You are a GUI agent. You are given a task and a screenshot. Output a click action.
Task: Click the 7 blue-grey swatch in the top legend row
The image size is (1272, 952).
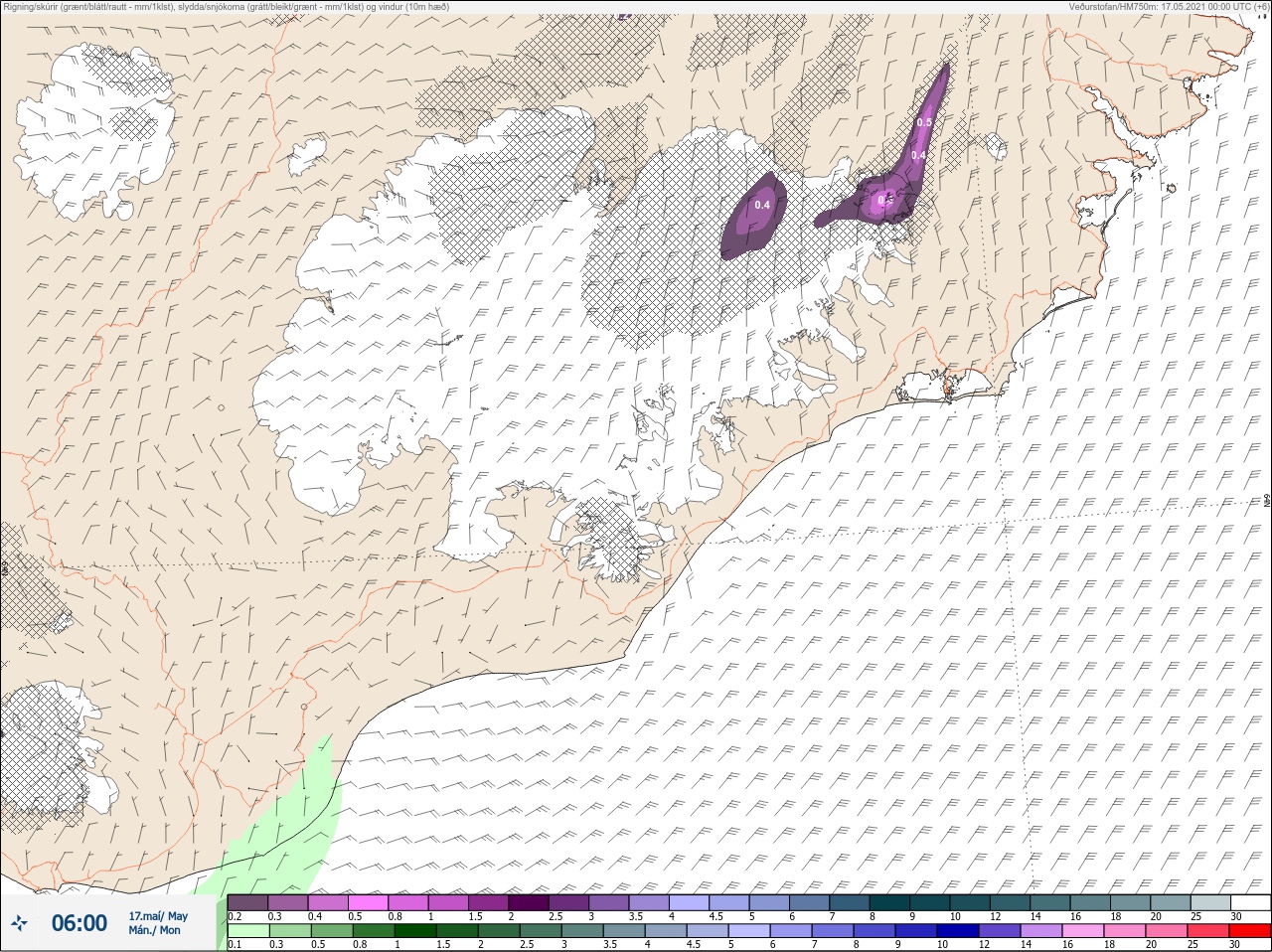[849, 903]
